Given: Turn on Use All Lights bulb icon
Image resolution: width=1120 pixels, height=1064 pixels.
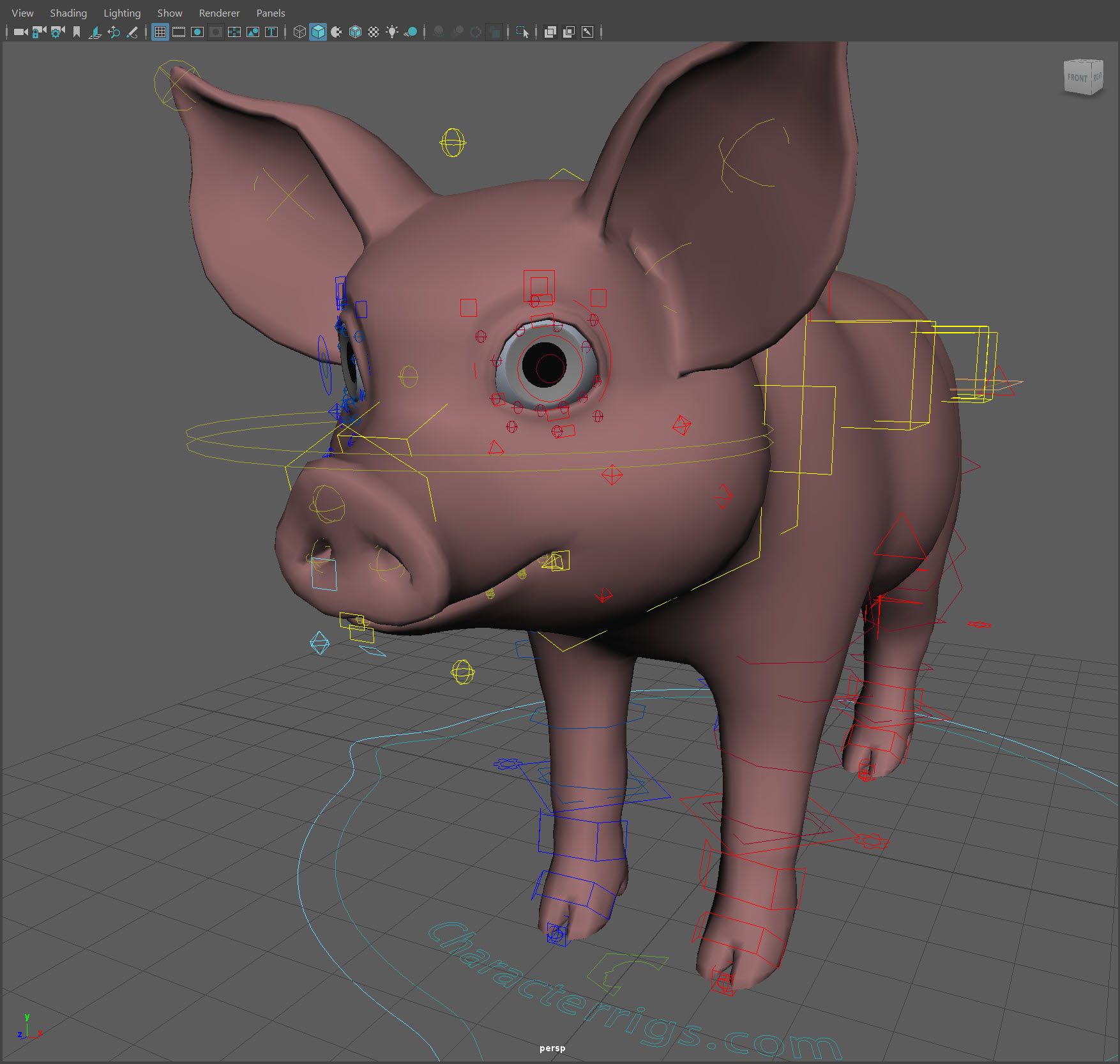Looking at the screenshot, I should tap(392, 32).
